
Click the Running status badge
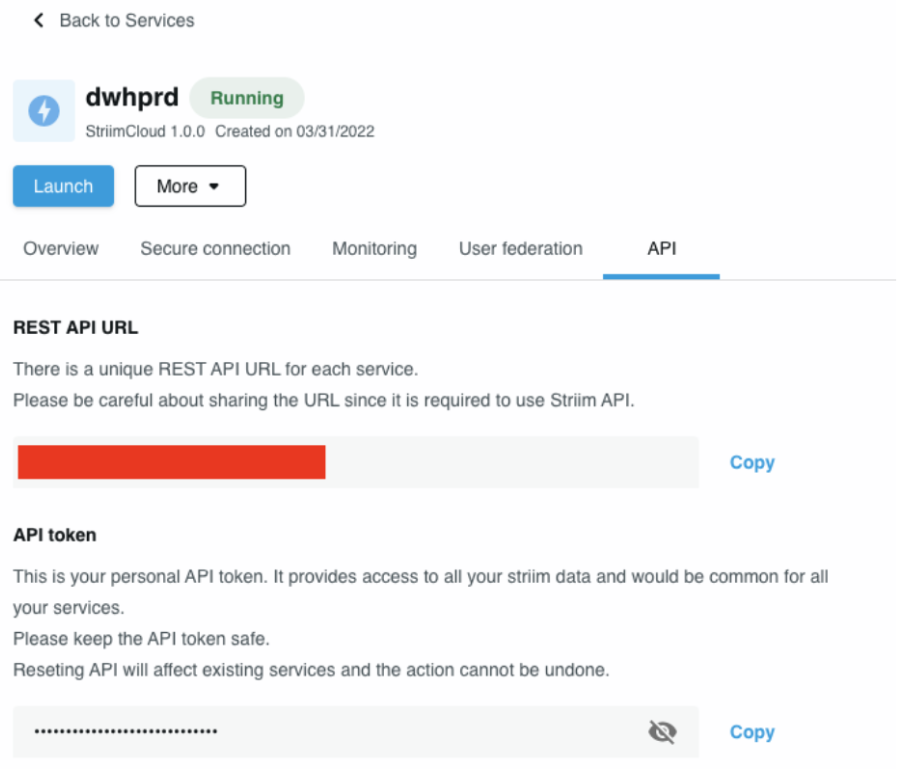click(247, 98)
